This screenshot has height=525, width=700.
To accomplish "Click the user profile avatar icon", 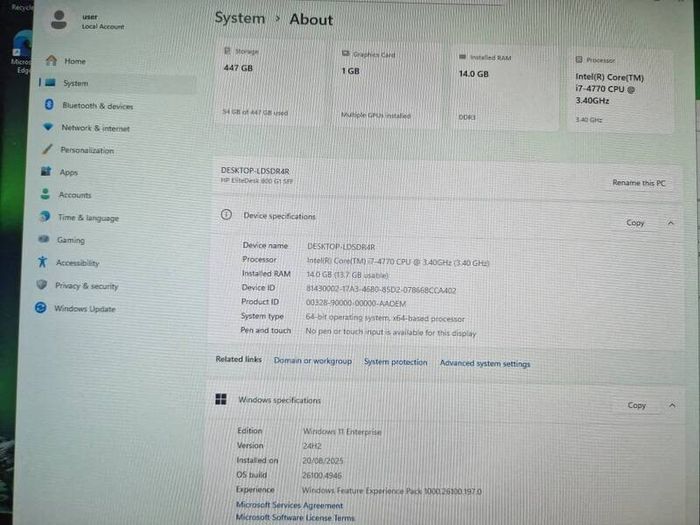I will 59,20.
